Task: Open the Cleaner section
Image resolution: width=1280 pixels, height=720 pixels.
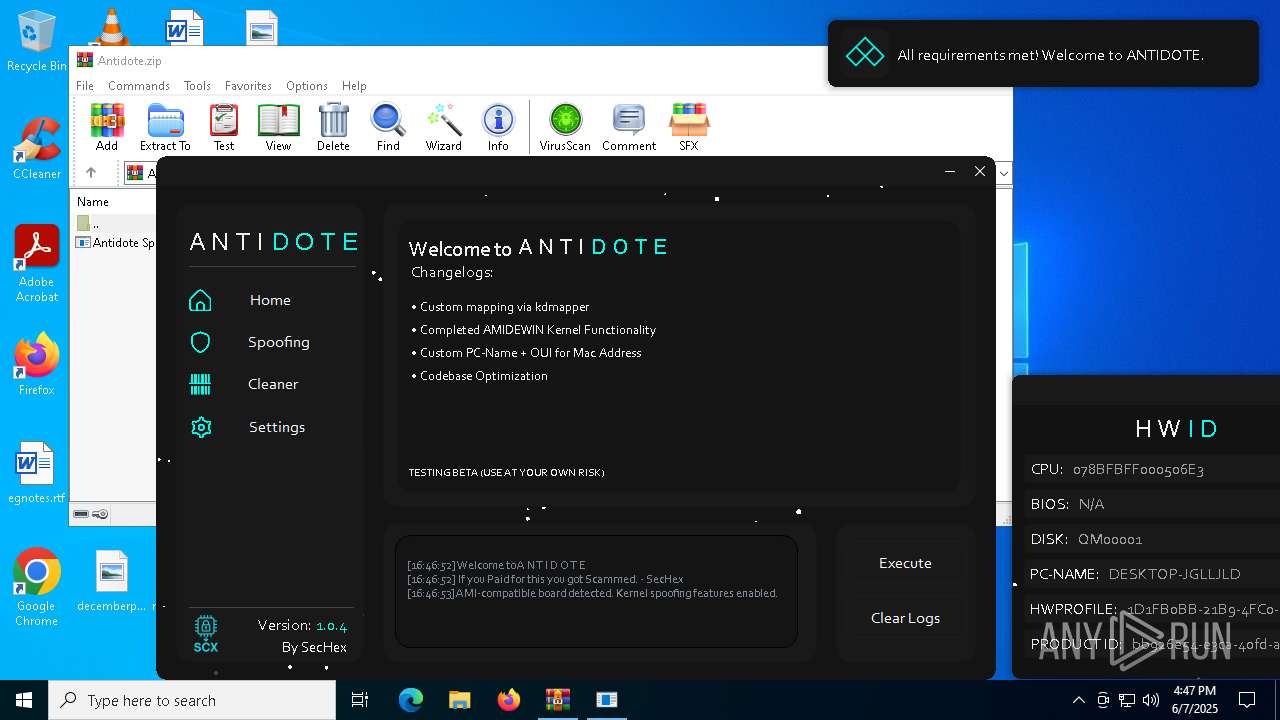Action: (x=273, y=384)
